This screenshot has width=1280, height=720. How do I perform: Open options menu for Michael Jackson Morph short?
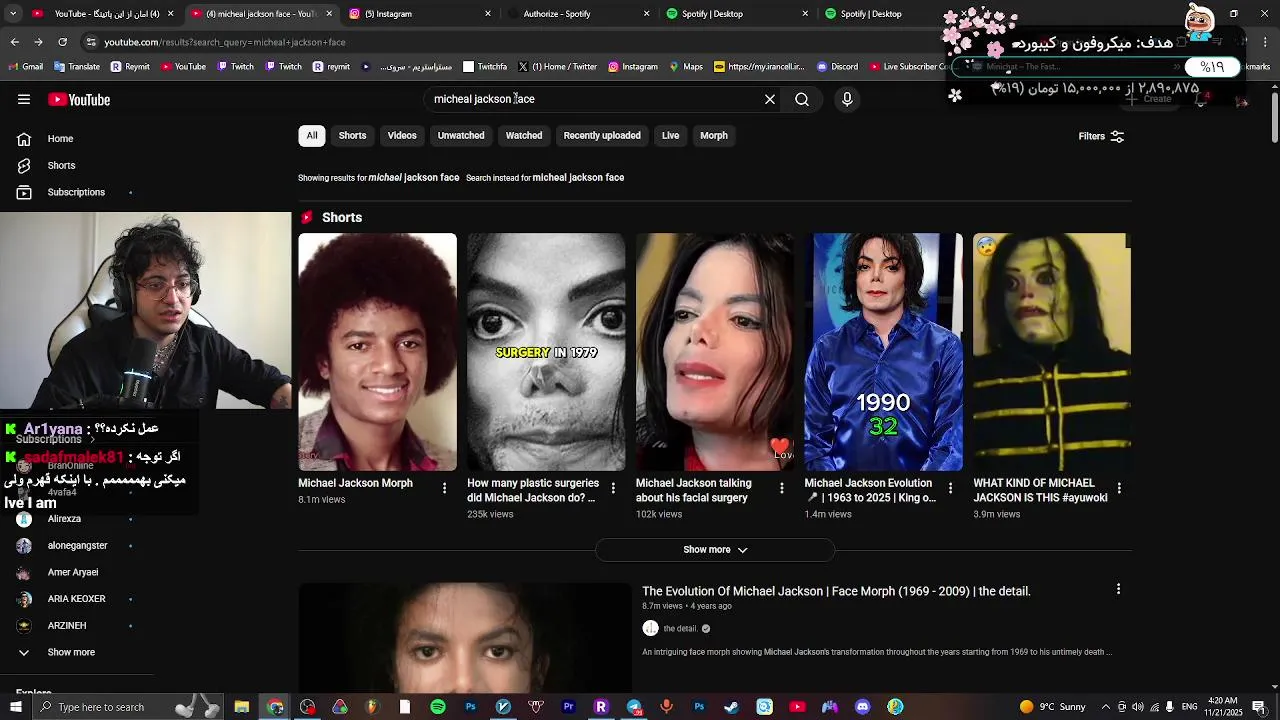click(445, 488)
